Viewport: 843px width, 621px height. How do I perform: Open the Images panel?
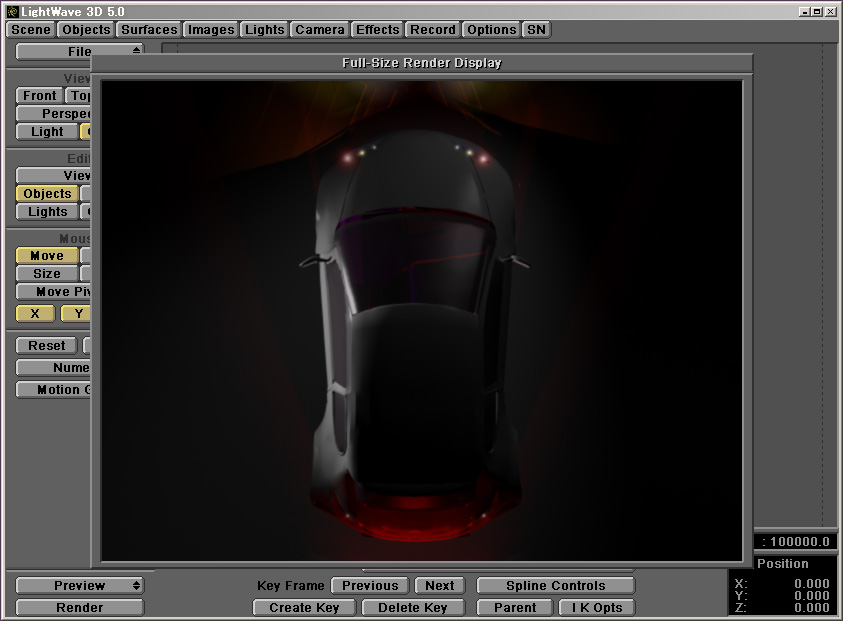click(211, 30)
